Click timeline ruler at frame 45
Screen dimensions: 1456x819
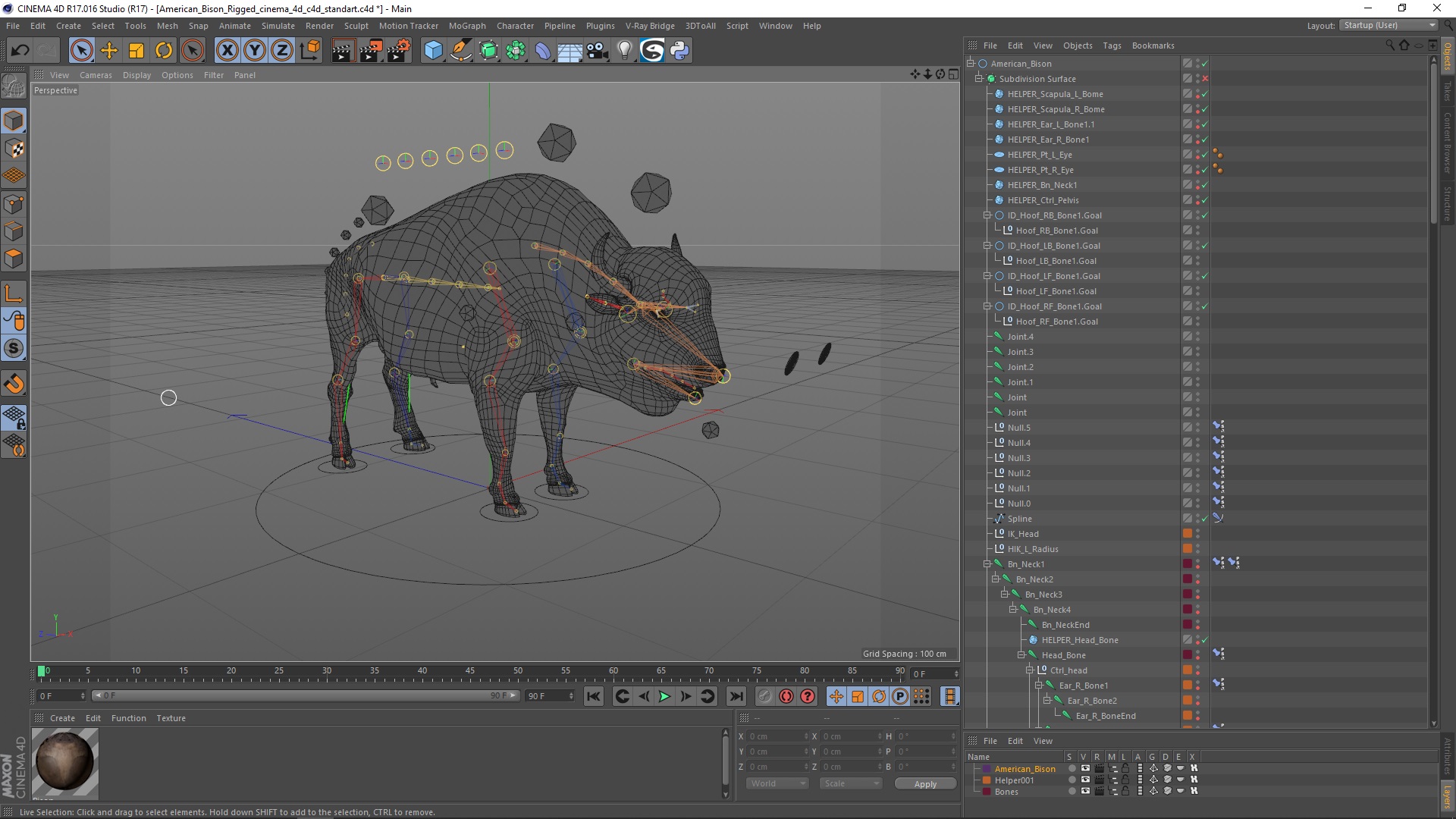(x=469, y=672)
